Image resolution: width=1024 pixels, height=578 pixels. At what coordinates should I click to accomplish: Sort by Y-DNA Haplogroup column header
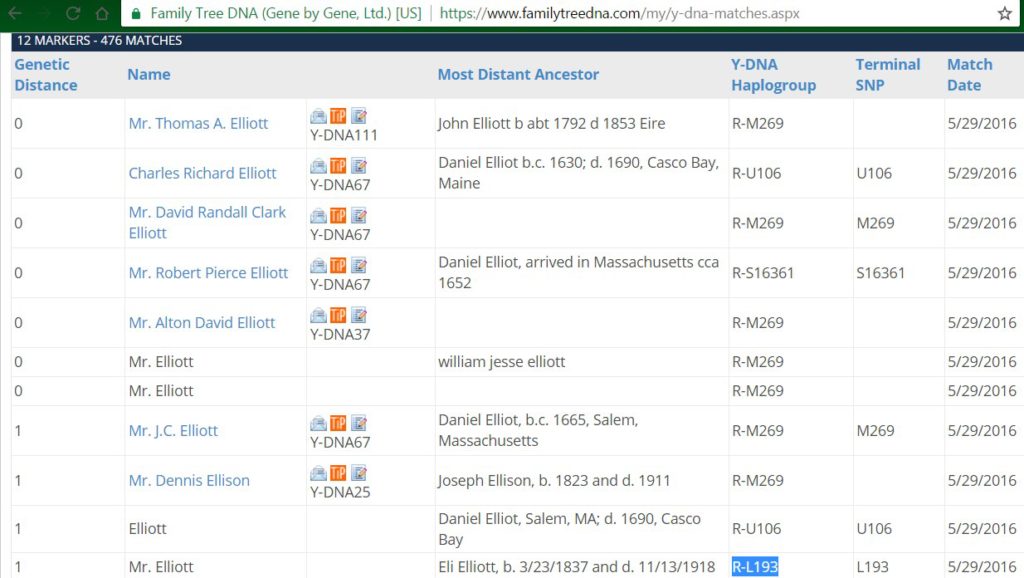tap(773, 74)
